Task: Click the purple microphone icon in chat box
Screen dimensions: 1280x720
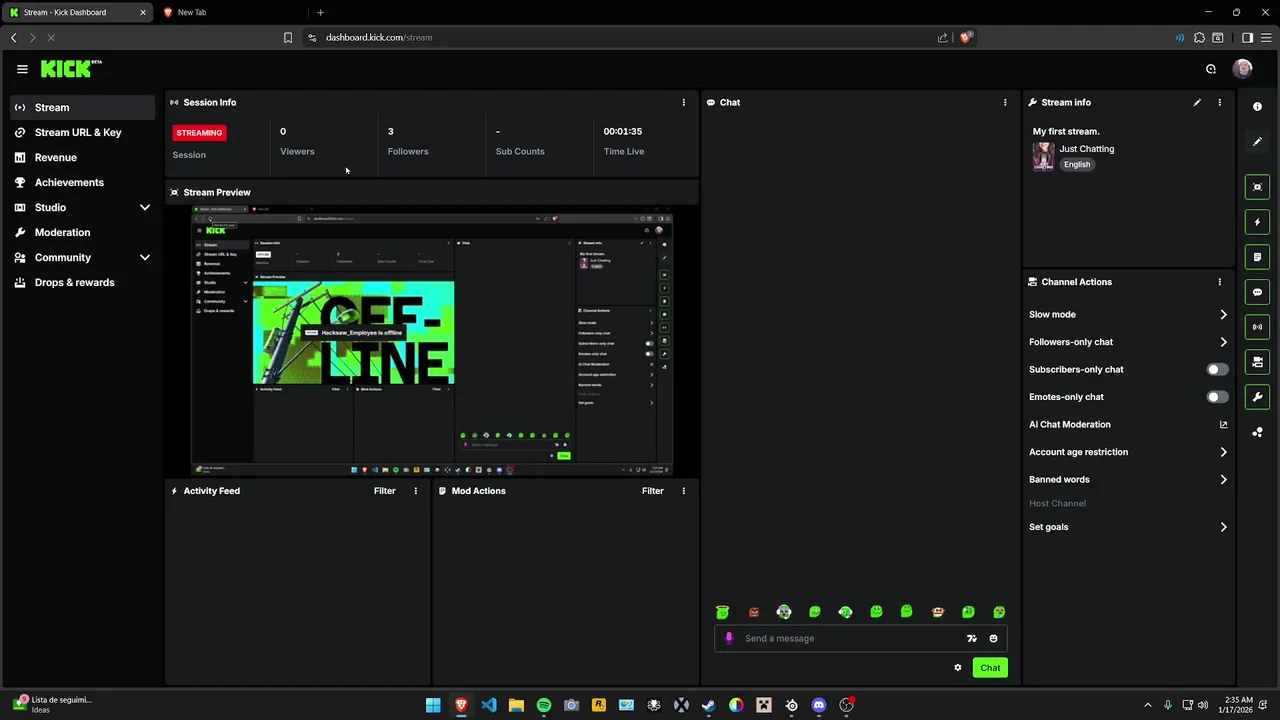Action: tap(729, 638)
